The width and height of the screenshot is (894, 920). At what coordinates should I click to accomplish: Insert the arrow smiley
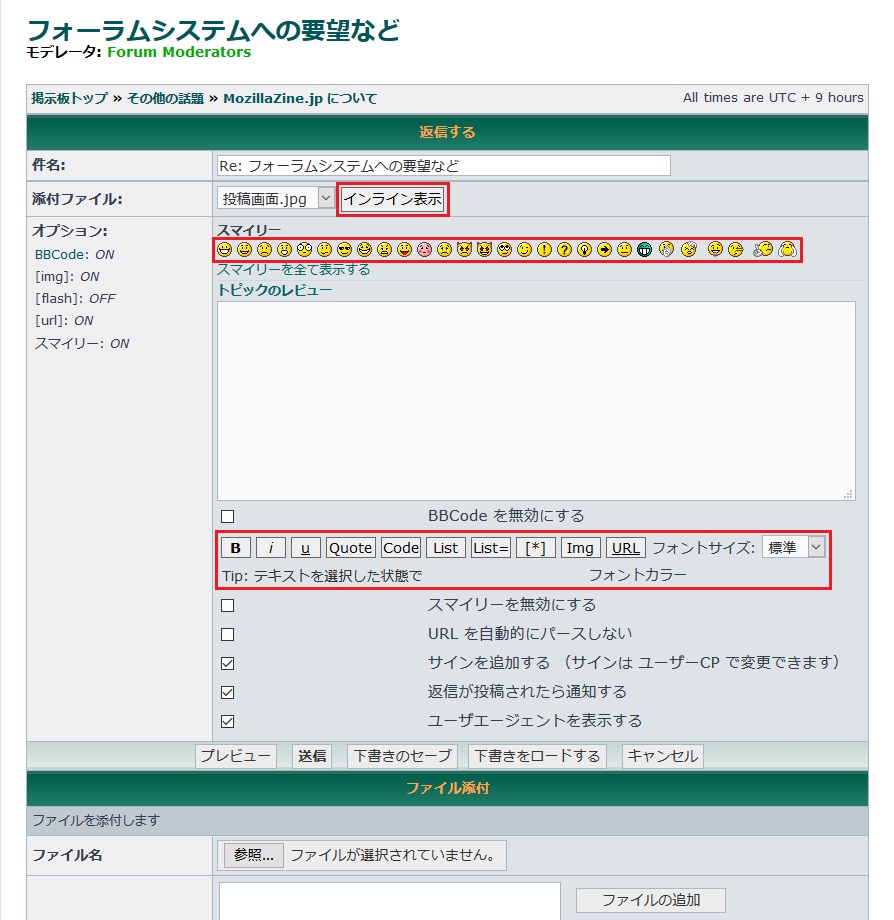(604, 250)
